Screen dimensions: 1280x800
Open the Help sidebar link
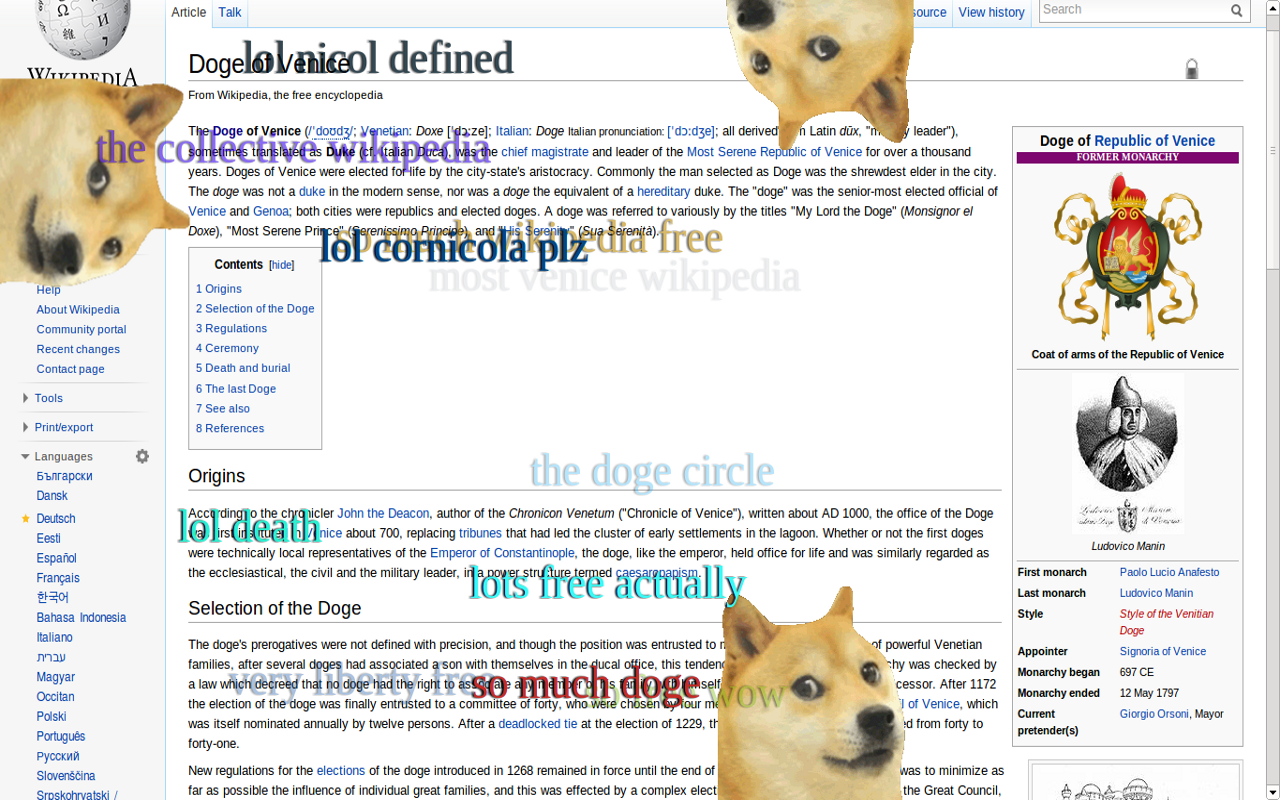[48, 290]
